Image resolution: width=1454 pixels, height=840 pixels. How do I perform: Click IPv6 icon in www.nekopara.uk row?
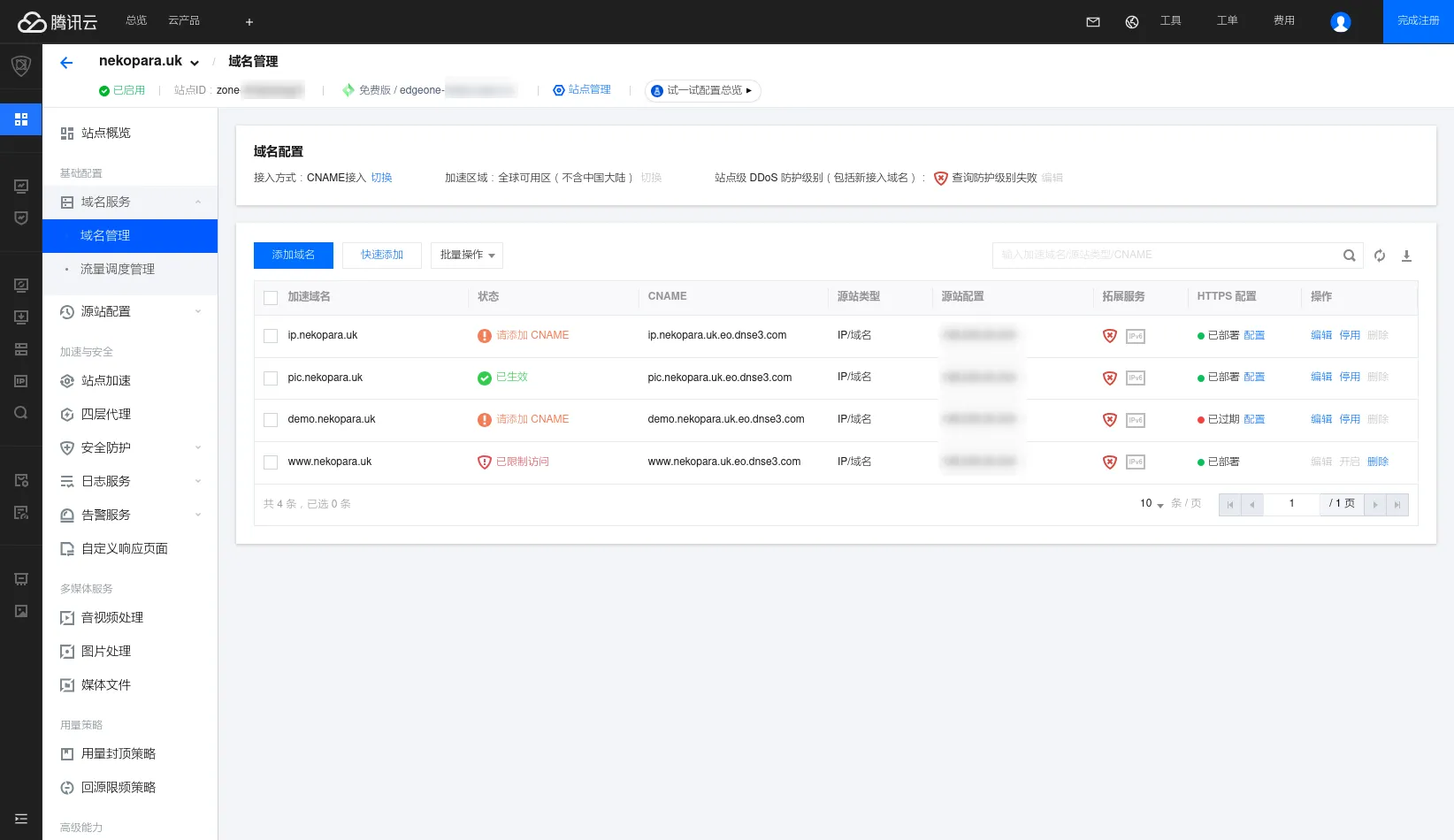coord(1136,462)
